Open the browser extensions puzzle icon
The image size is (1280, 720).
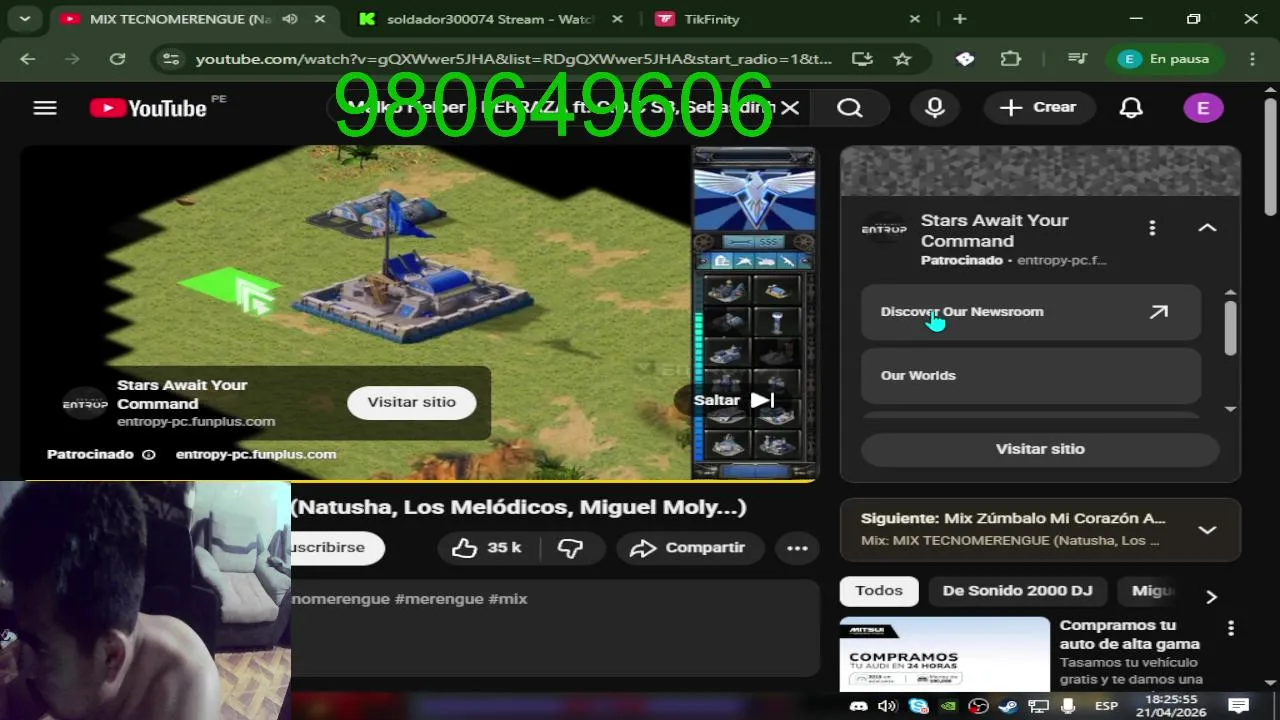click(1011, 59)
